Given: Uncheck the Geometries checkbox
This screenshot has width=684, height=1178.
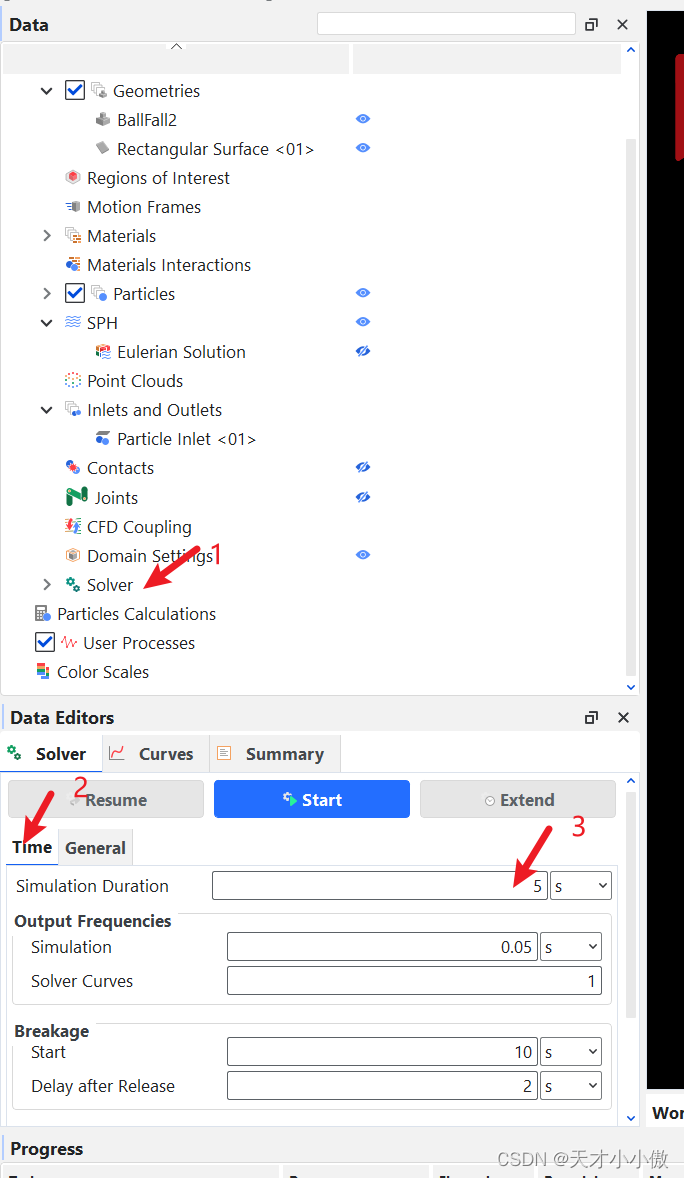Looking at the screenshot, I should coord(75,91).
